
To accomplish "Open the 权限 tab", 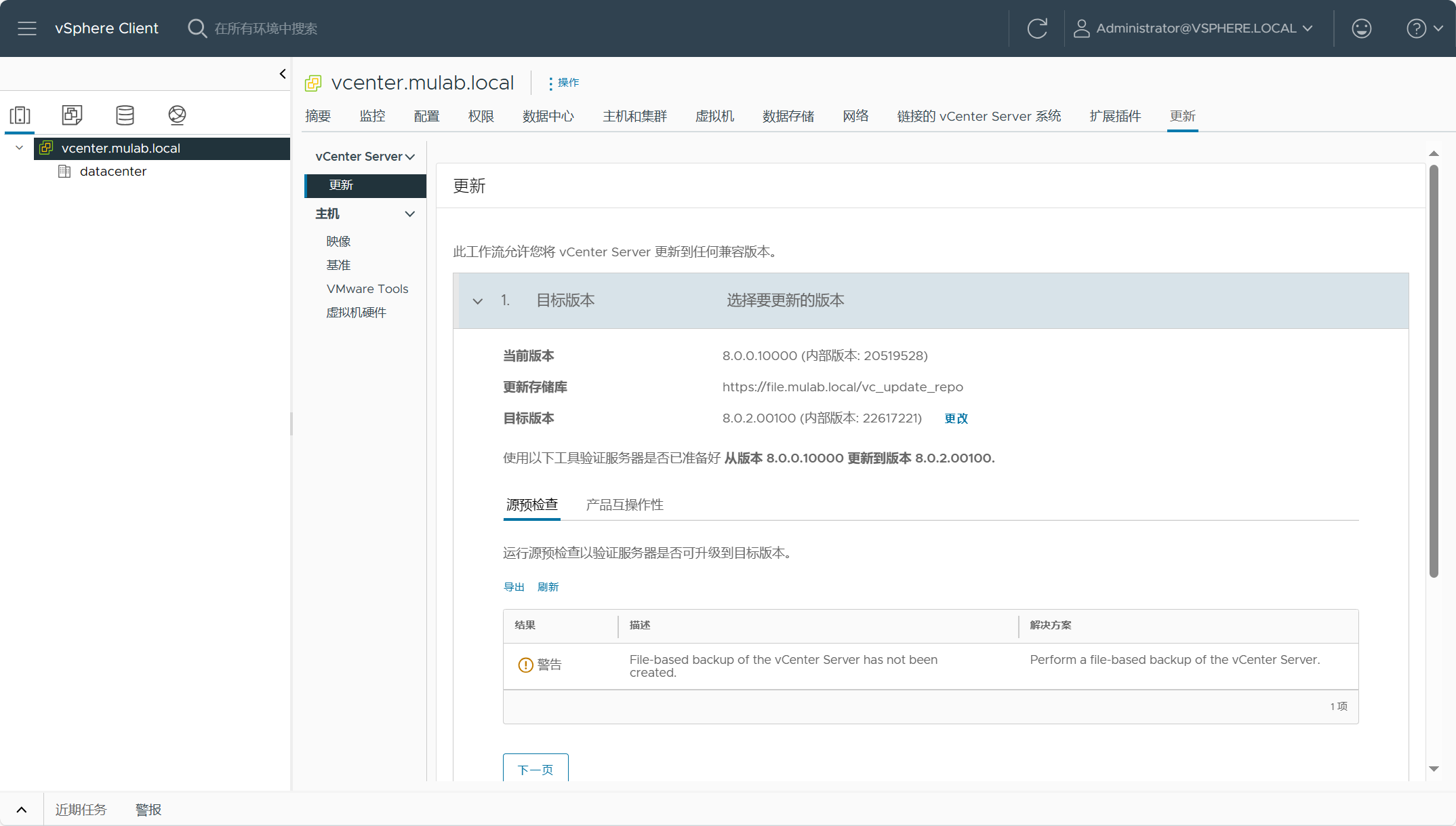I will click(481, 116).
